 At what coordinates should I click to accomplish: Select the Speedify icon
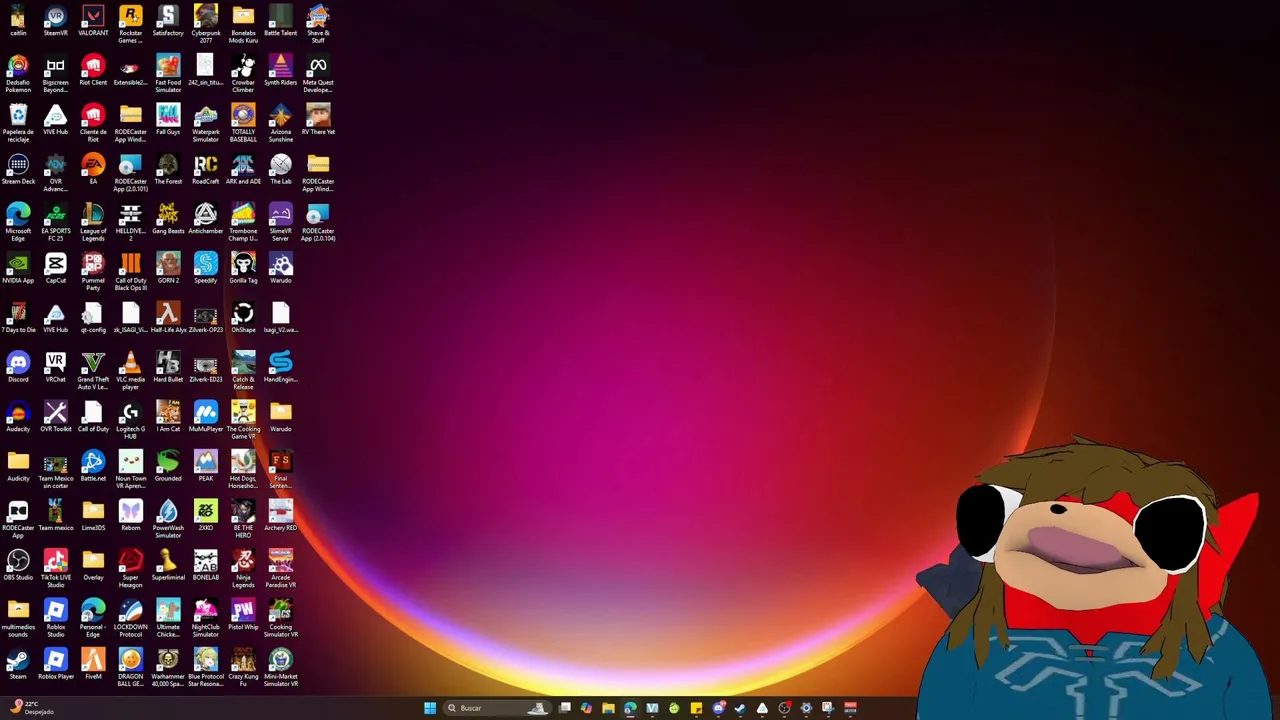click(x=205, y=268)
